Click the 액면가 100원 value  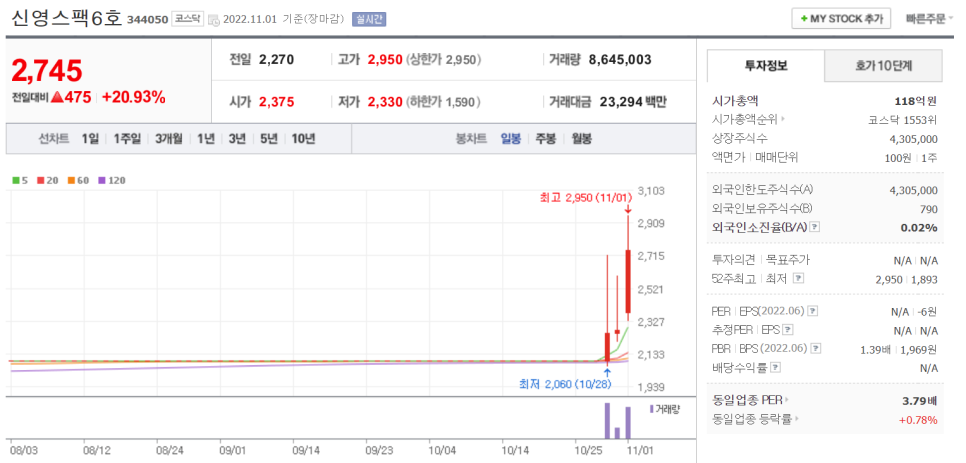(x=898, y=157)
